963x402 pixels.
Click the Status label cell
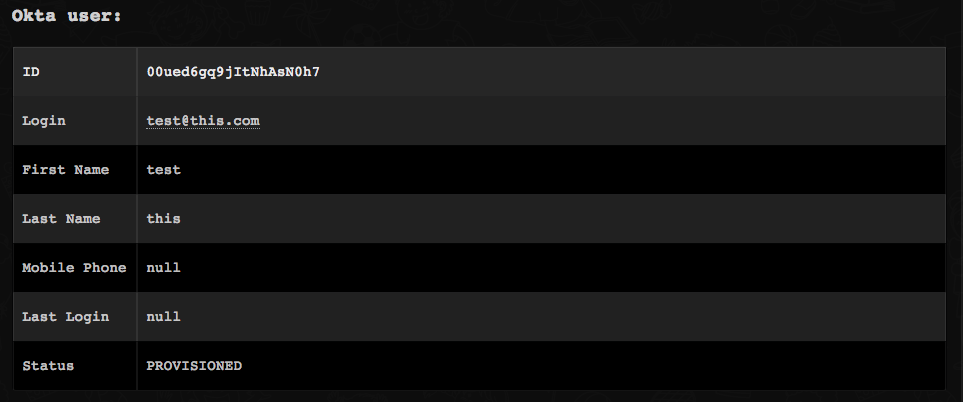[x=48, y=366]
